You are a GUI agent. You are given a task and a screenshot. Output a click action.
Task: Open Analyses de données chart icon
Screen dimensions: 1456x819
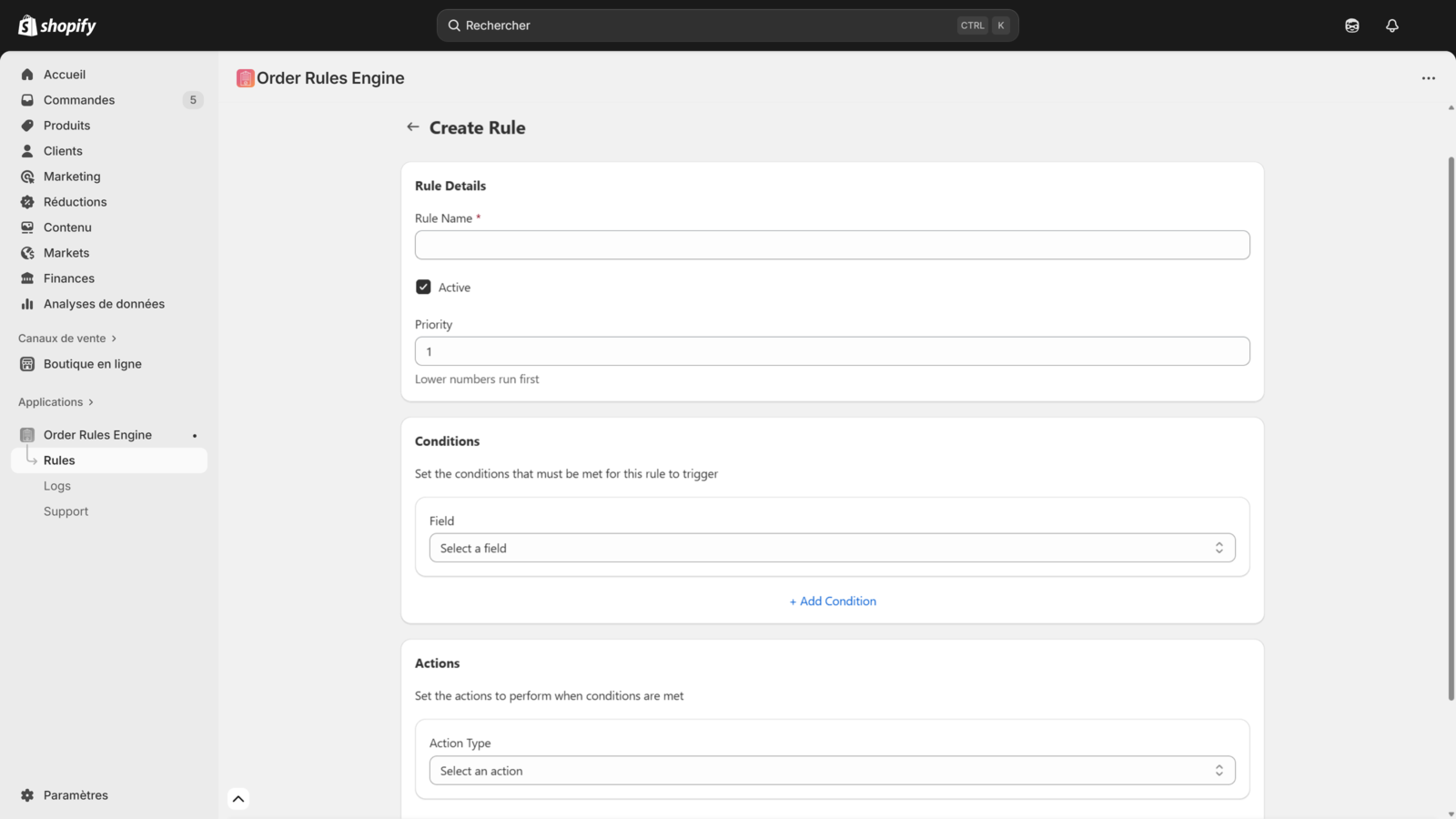(x=28, y=303)
